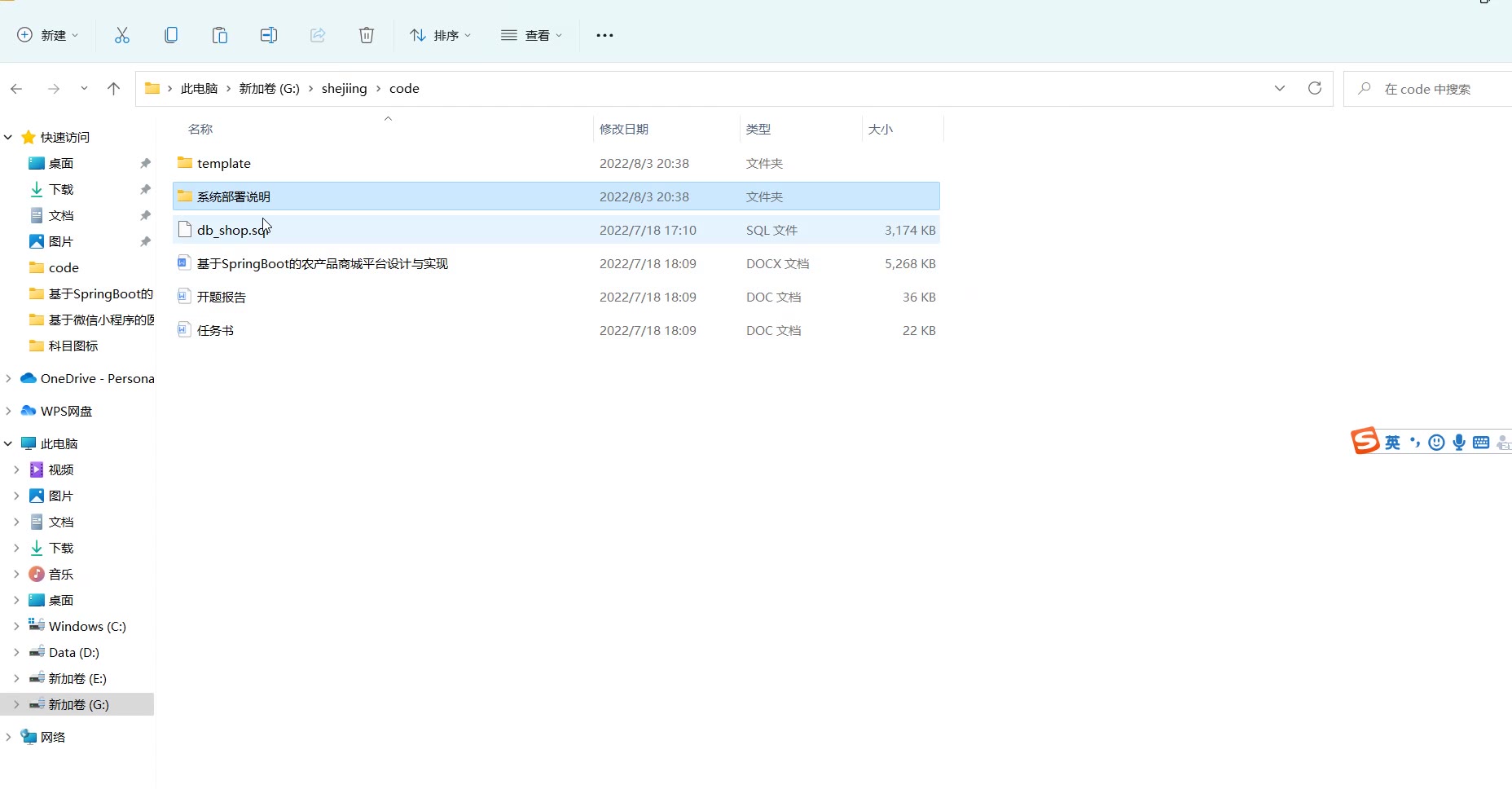Open the 排序 sort dropdown
Image resolution: width=1512 pixels, height=789 pixels.
coord(441,35)
